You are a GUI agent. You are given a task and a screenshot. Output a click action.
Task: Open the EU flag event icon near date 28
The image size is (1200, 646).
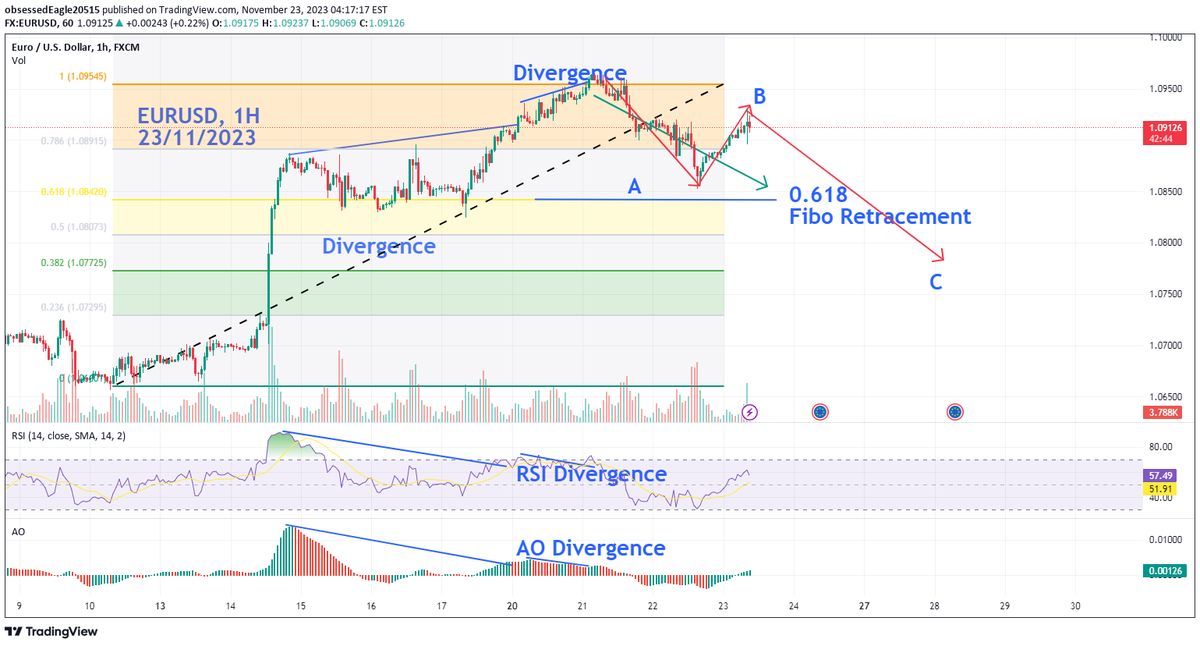(955, 411)
